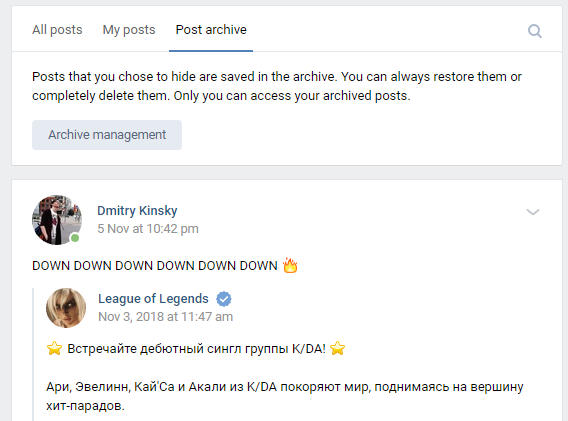Click the star emoji before Встречайте

(x=54, y=349)
